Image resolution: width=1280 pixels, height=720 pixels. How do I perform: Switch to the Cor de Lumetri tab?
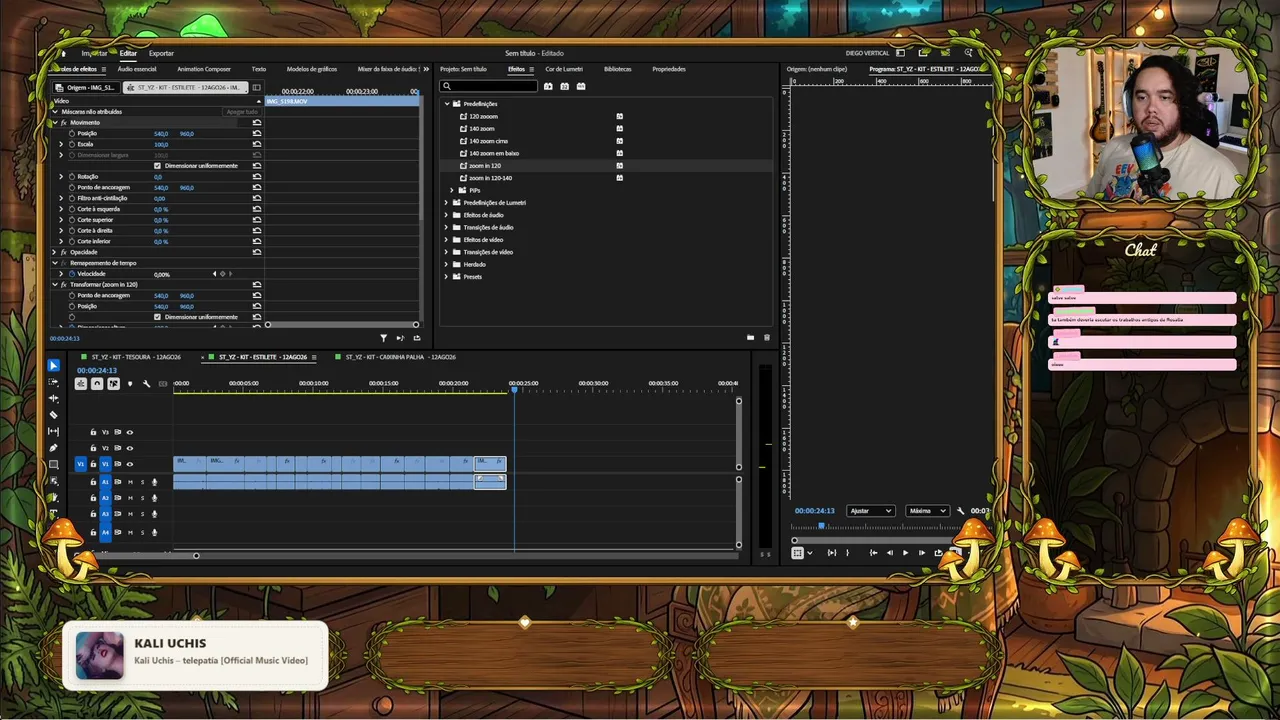564,69
